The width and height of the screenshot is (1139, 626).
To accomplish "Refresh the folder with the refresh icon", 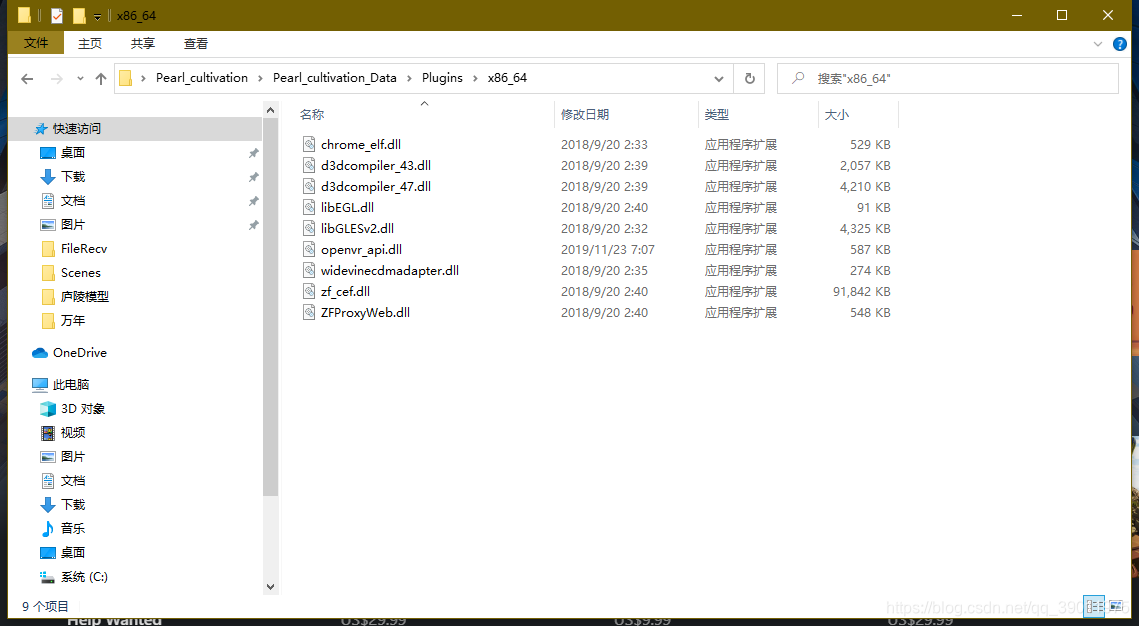I will pos(749,78).
